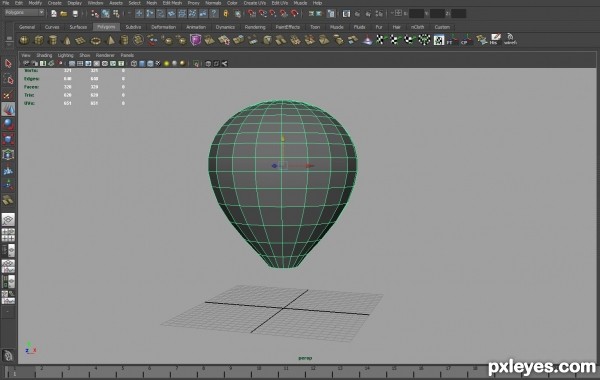Screen dimensions: 600x380
Task: Select the Move tool cone icon
Action: [8, 110]
